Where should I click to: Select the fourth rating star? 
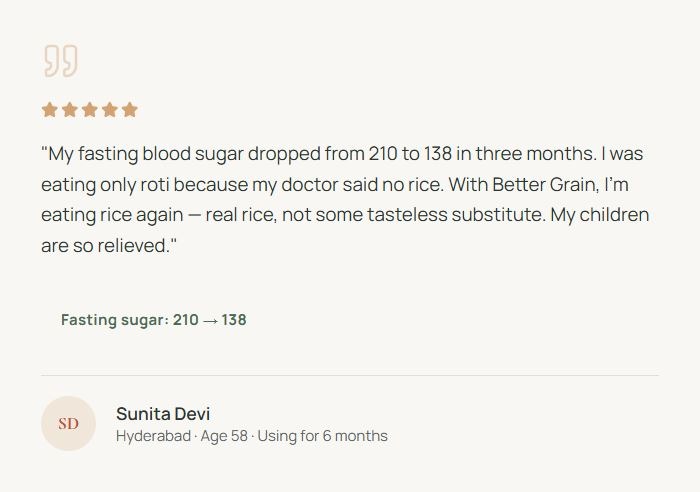click(110, 110)
